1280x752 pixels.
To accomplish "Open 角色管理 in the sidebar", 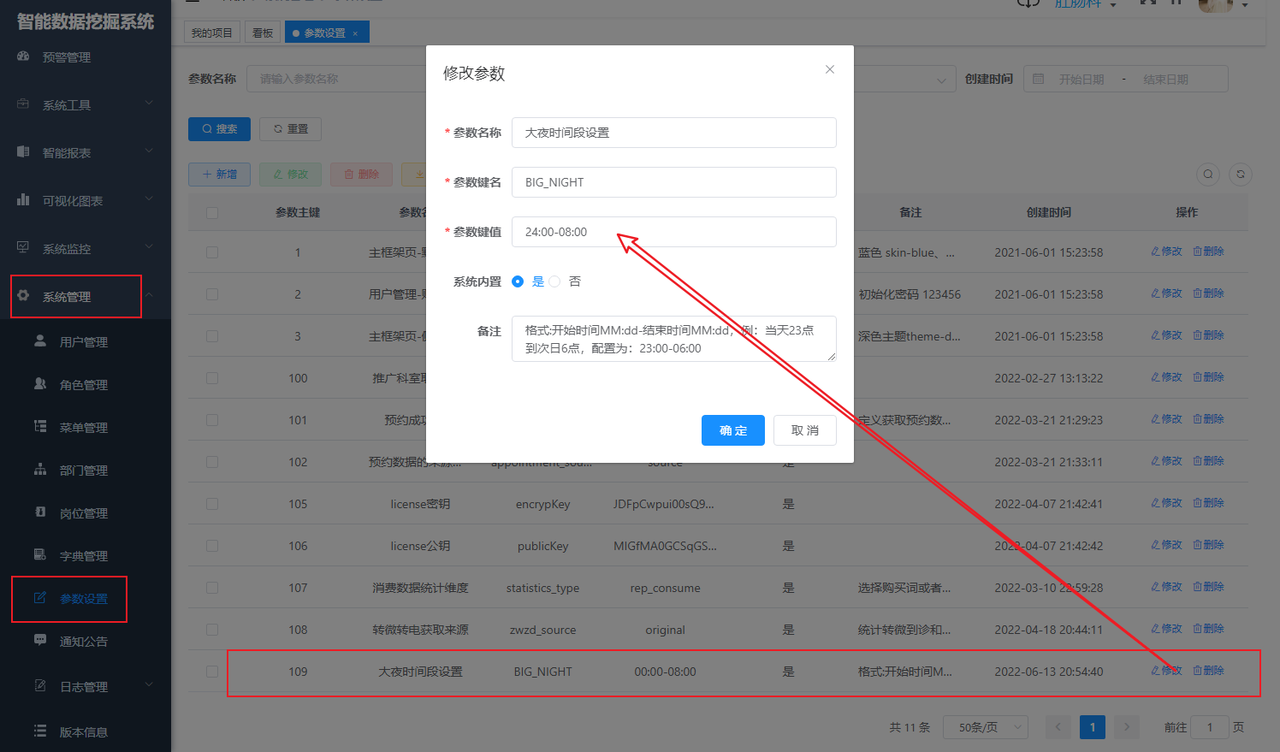I will coord(85,385).
